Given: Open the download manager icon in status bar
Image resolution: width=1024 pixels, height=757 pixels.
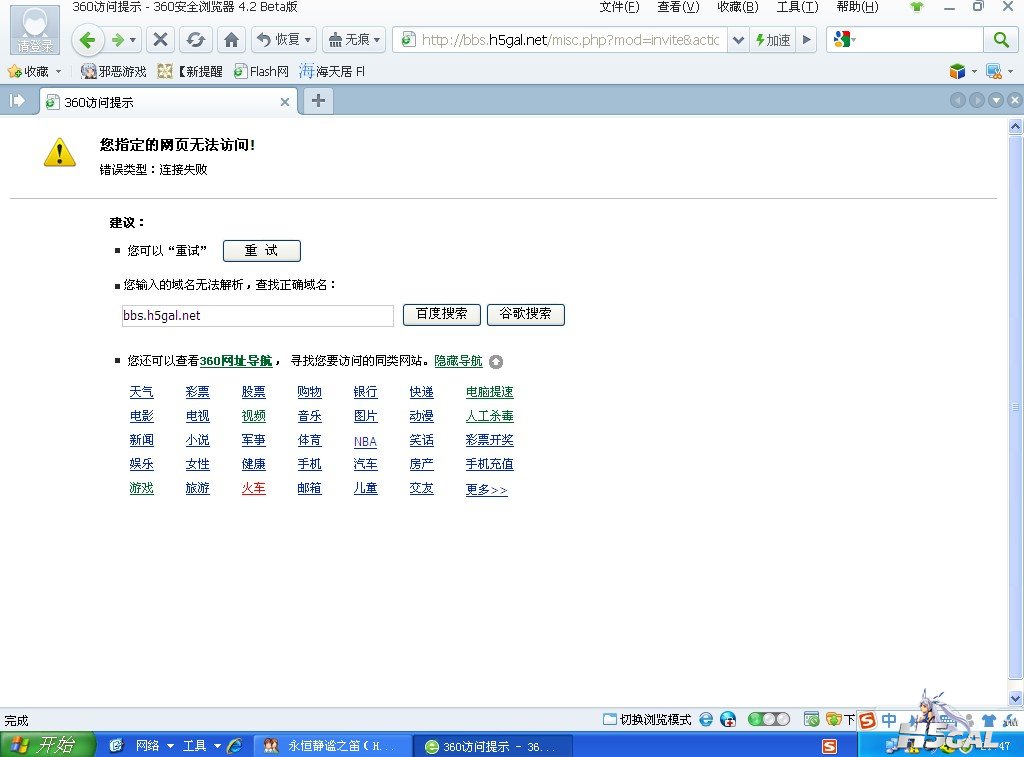Looking at the screenshot, I should 833,719.
